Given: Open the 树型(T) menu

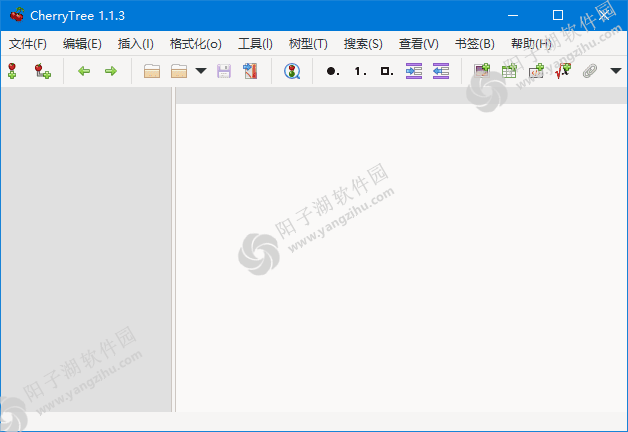Looking at the screenshot, I should click(308, 44).
